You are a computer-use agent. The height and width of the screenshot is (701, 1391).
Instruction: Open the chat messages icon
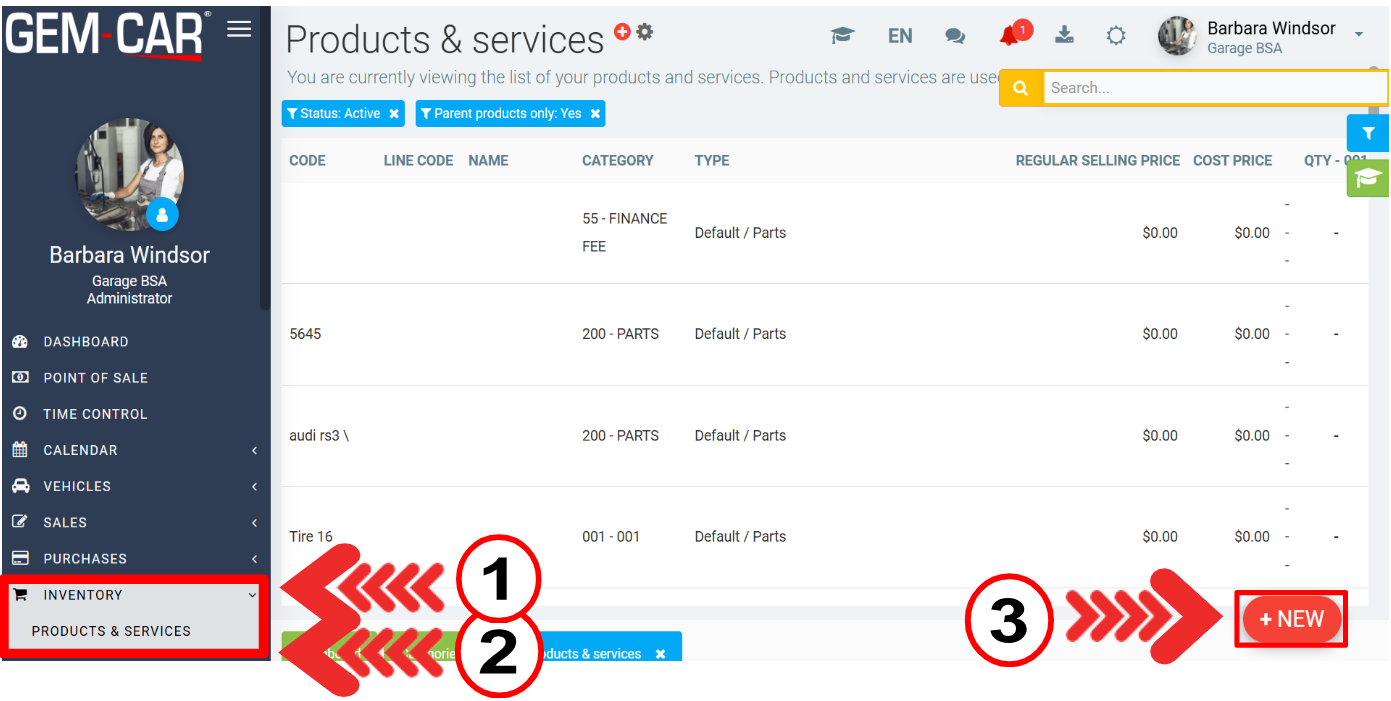[955, 36]
